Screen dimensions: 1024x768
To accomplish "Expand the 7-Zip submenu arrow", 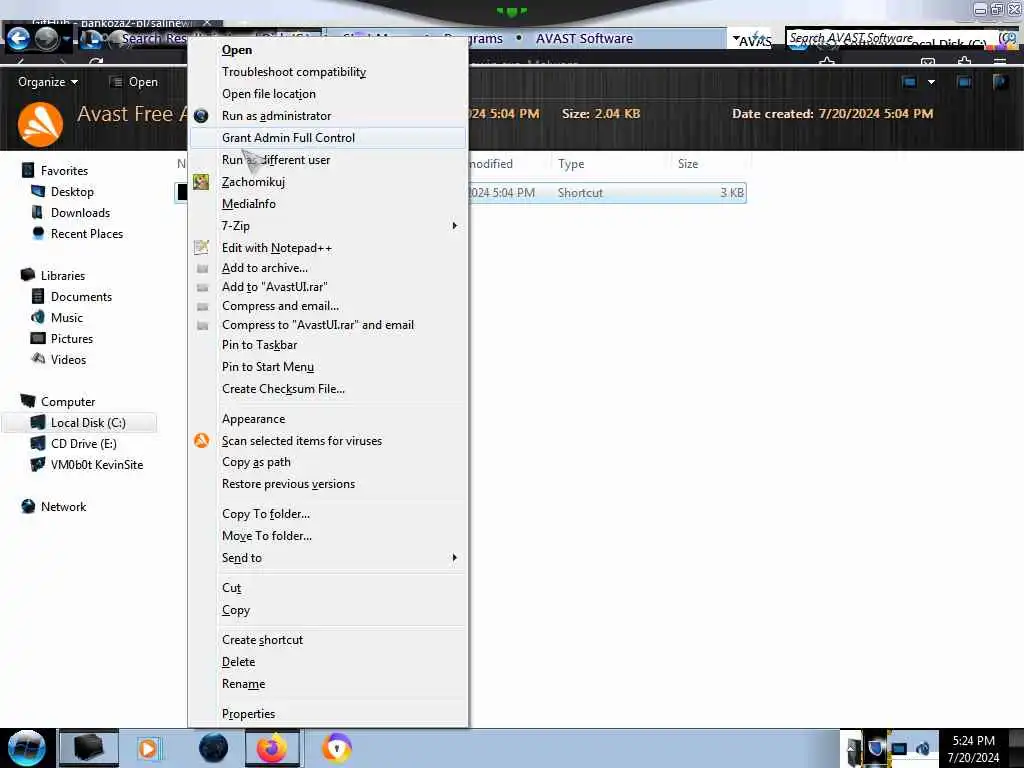I will 455,226.
